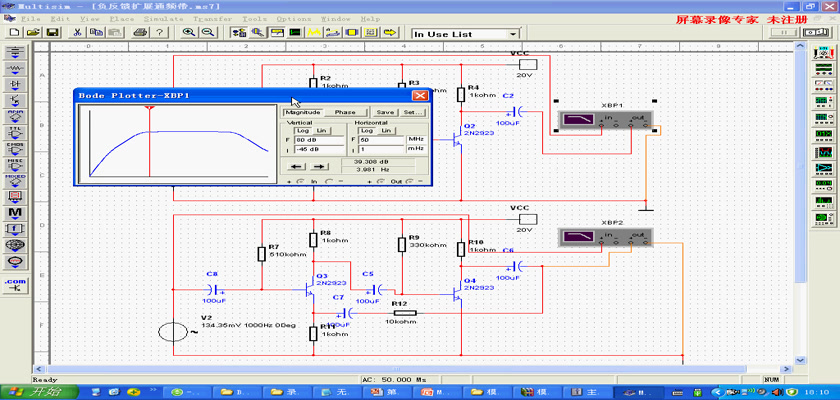Move Bode cursor left with arrow button
Screen dimensions: 840x400
point(296,167)
